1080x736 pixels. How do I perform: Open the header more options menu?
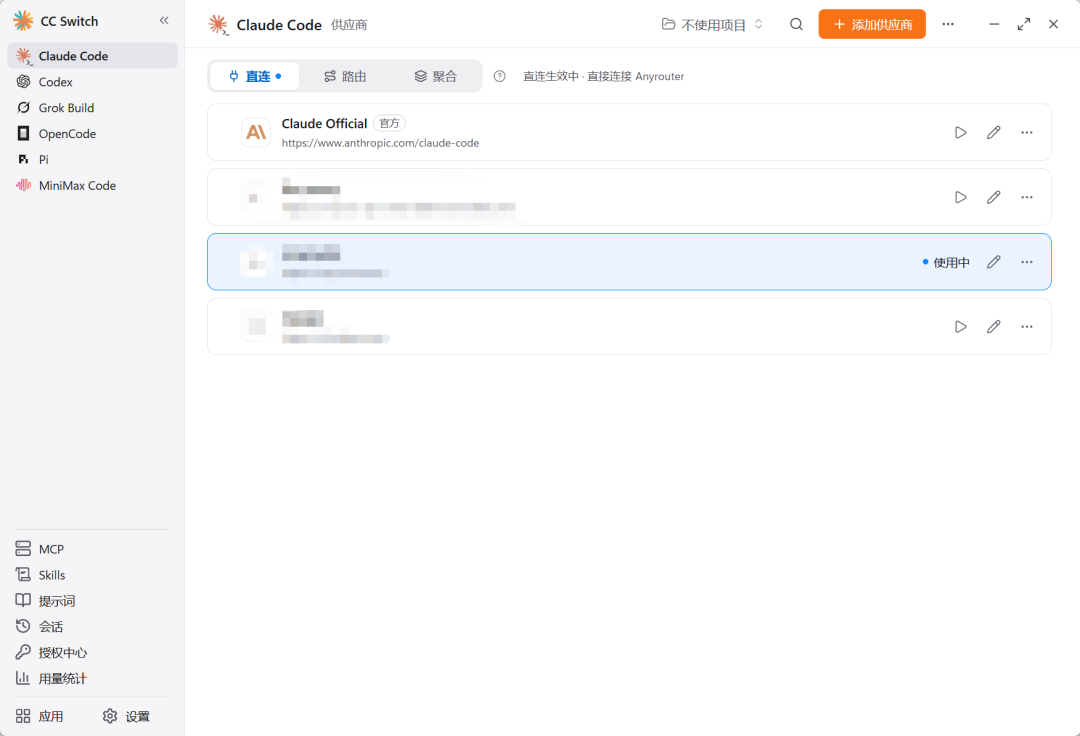948,24
